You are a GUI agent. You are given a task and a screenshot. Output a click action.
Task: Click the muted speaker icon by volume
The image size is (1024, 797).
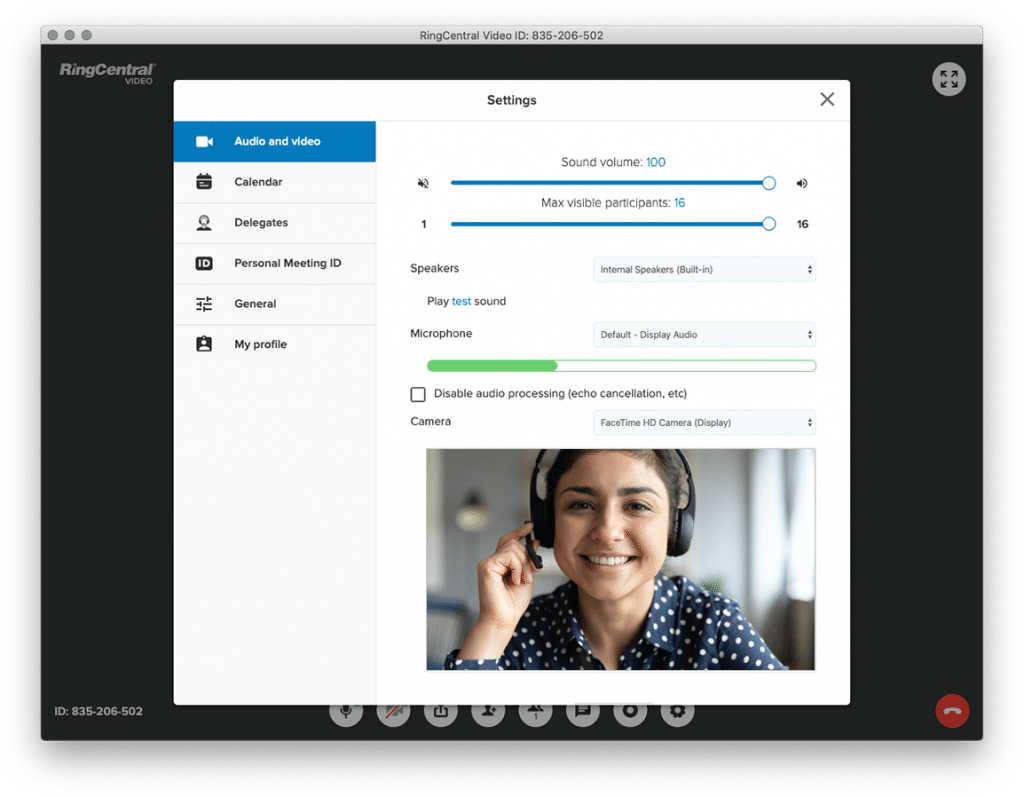click(423, 184)
